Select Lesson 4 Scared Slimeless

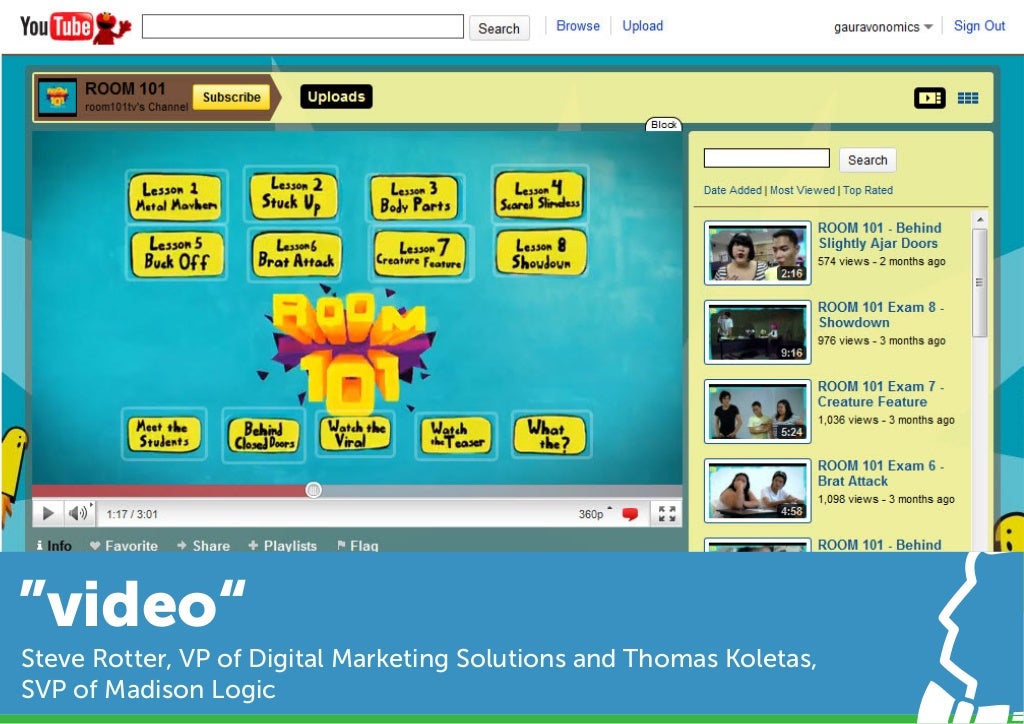[x=539, y=195]
